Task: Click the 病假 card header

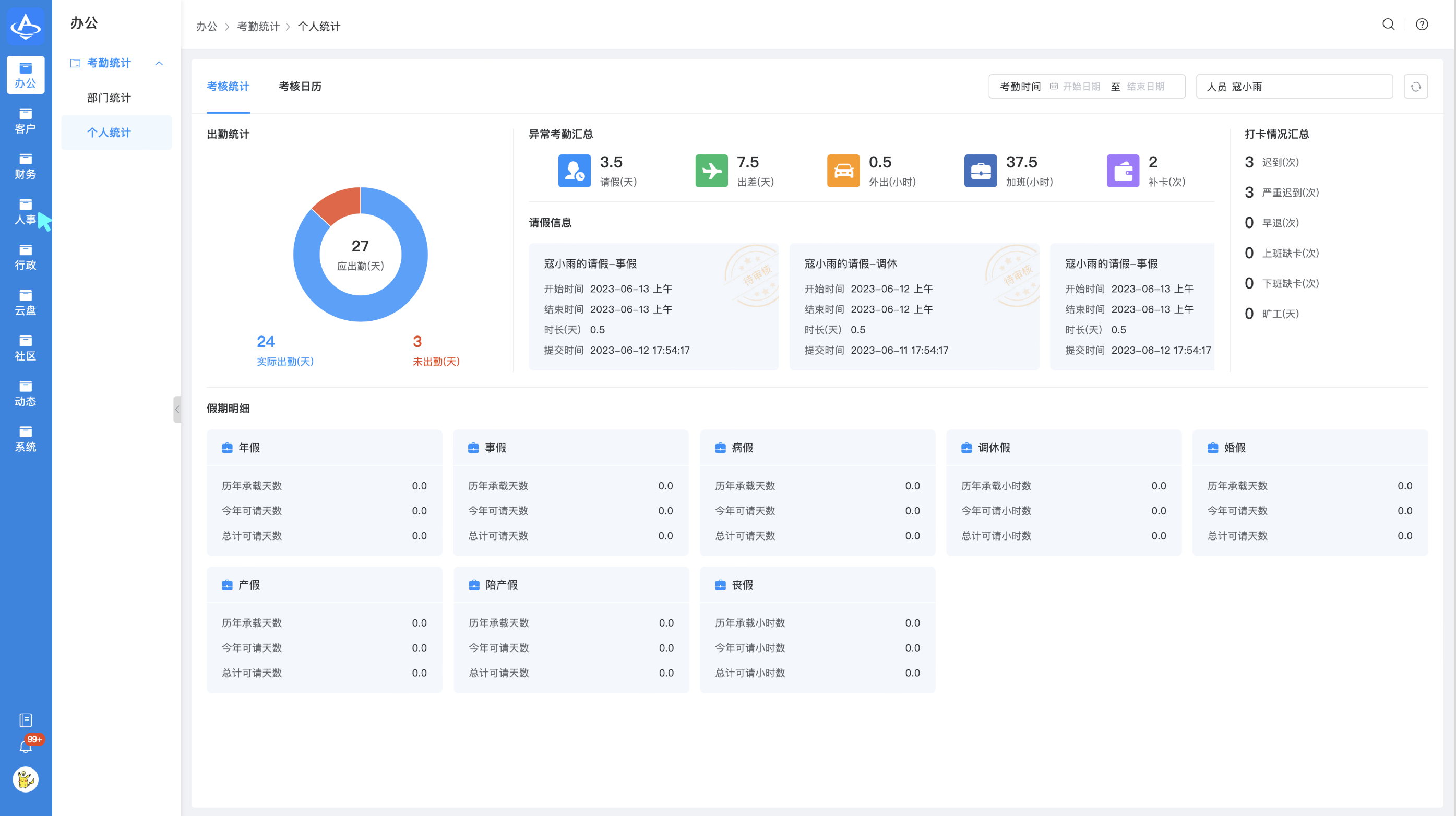Action: point(817,448)
